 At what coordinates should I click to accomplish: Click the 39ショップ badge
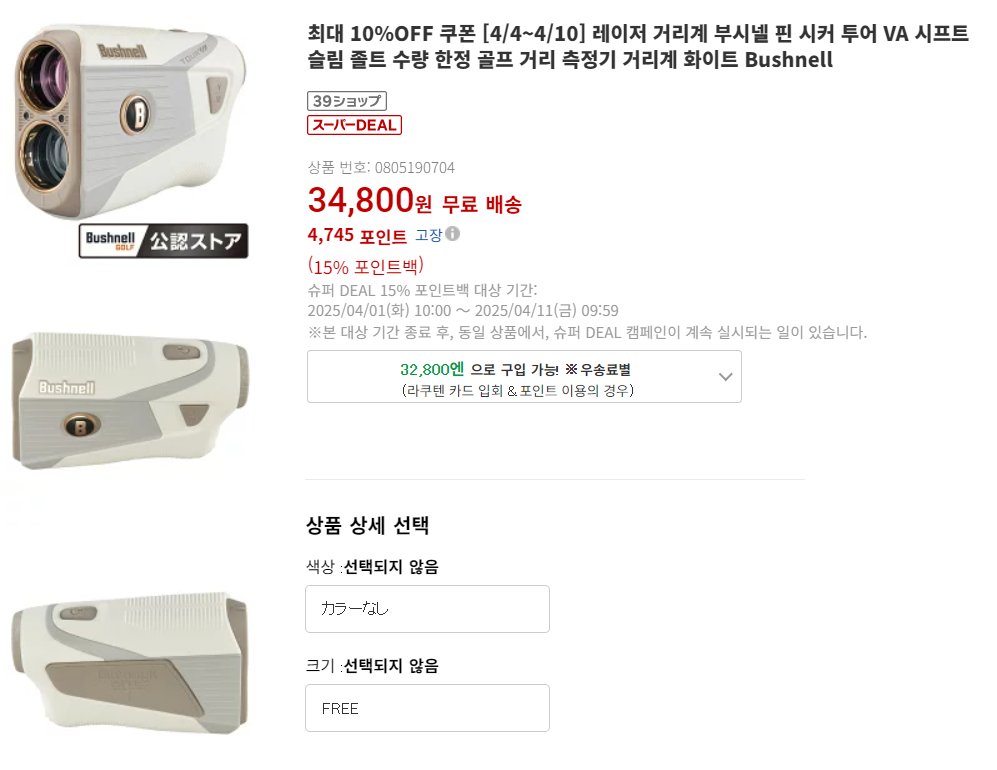coord(347,101)
